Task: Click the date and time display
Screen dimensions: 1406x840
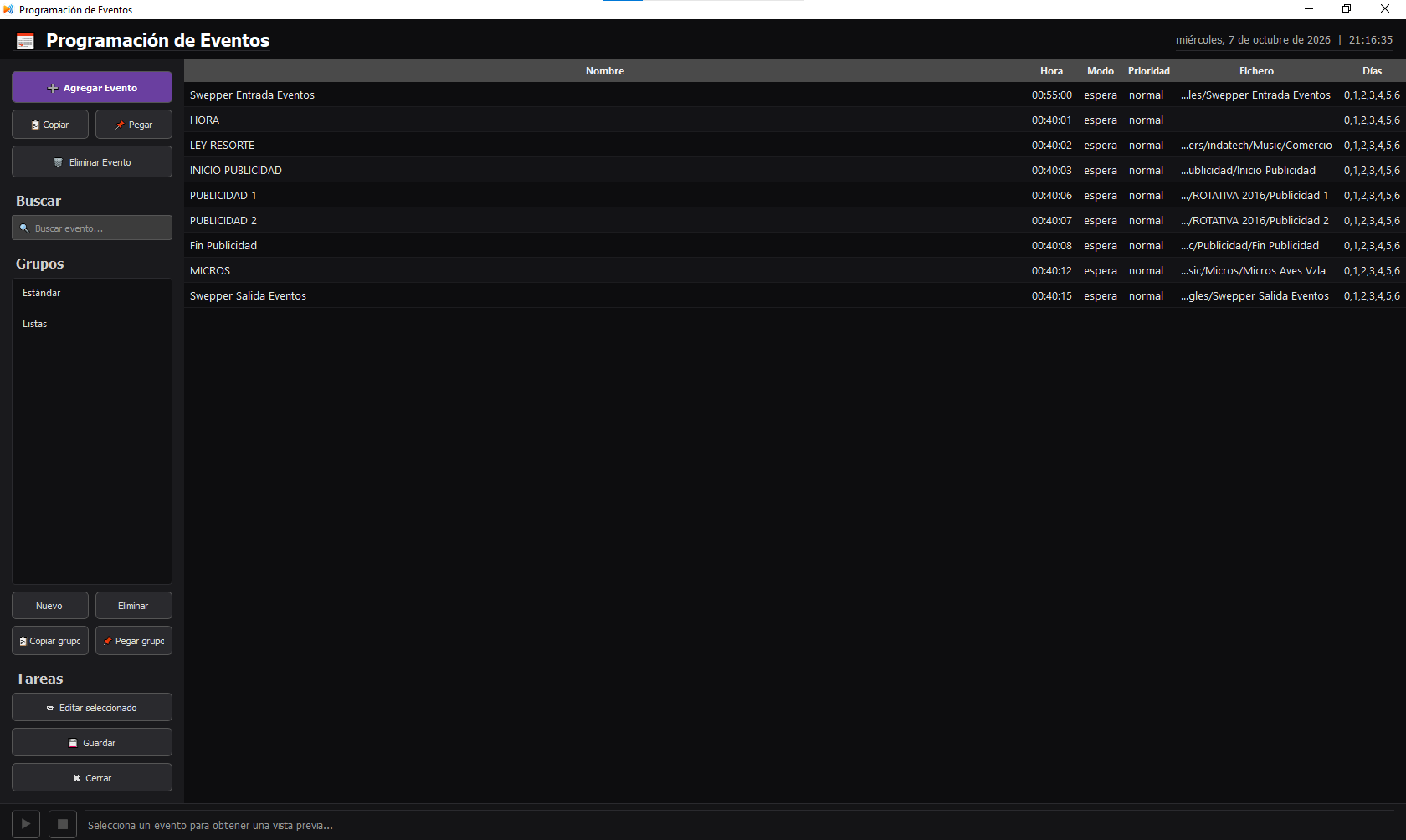Action: 1284,40
